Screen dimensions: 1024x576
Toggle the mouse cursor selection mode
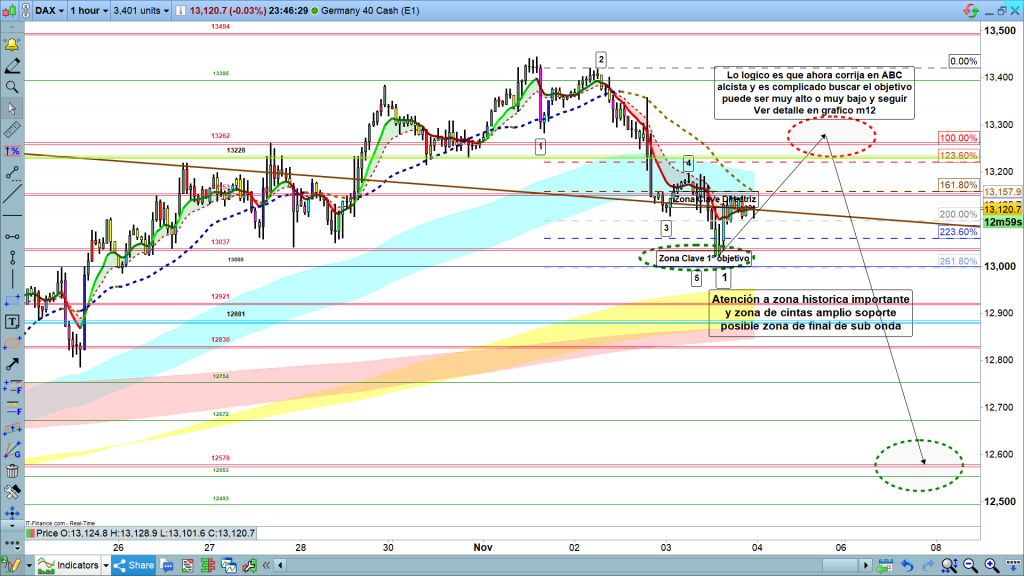tap(12, 108)
